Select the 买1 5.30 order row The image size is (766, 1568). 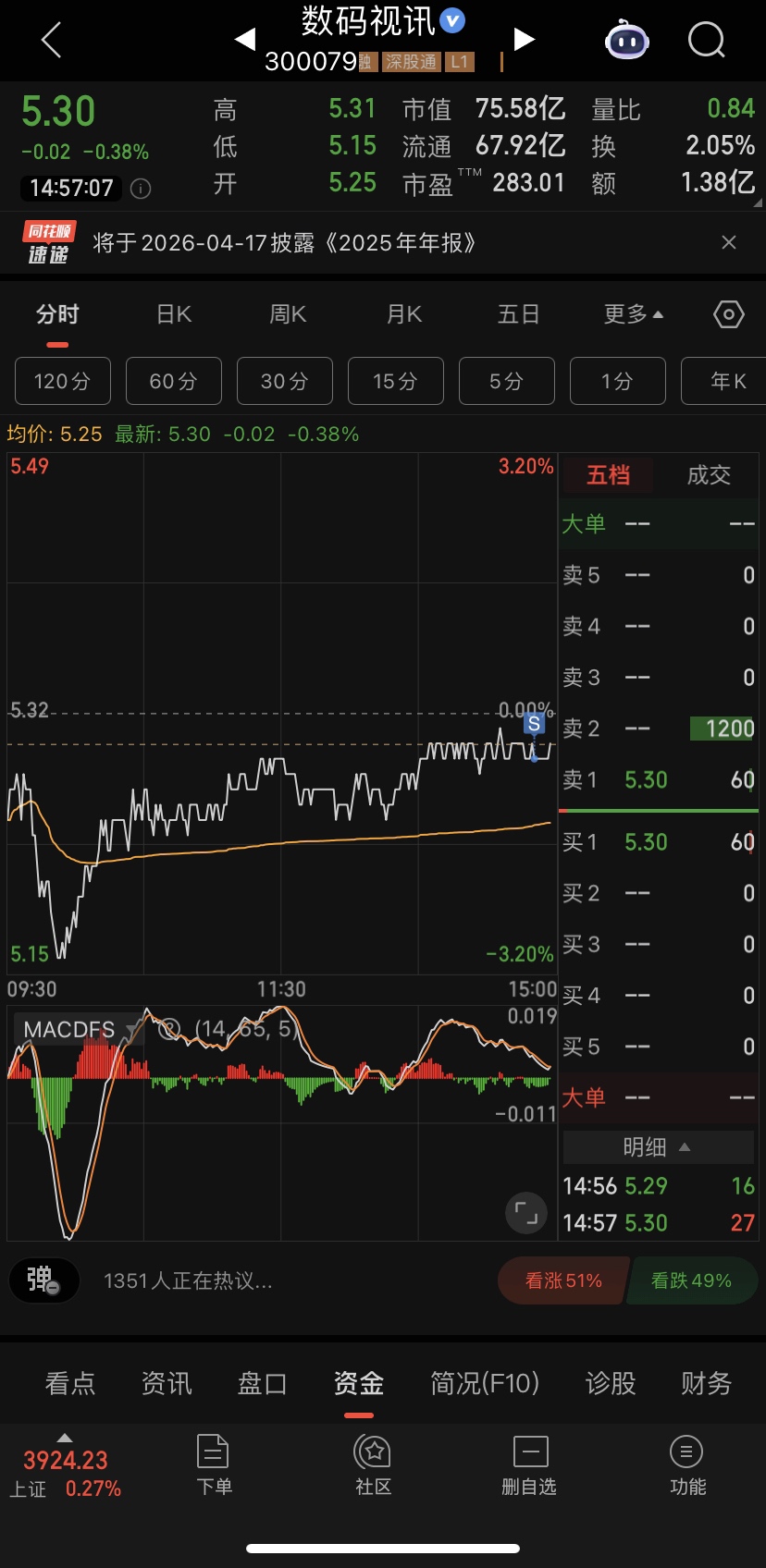659,842
